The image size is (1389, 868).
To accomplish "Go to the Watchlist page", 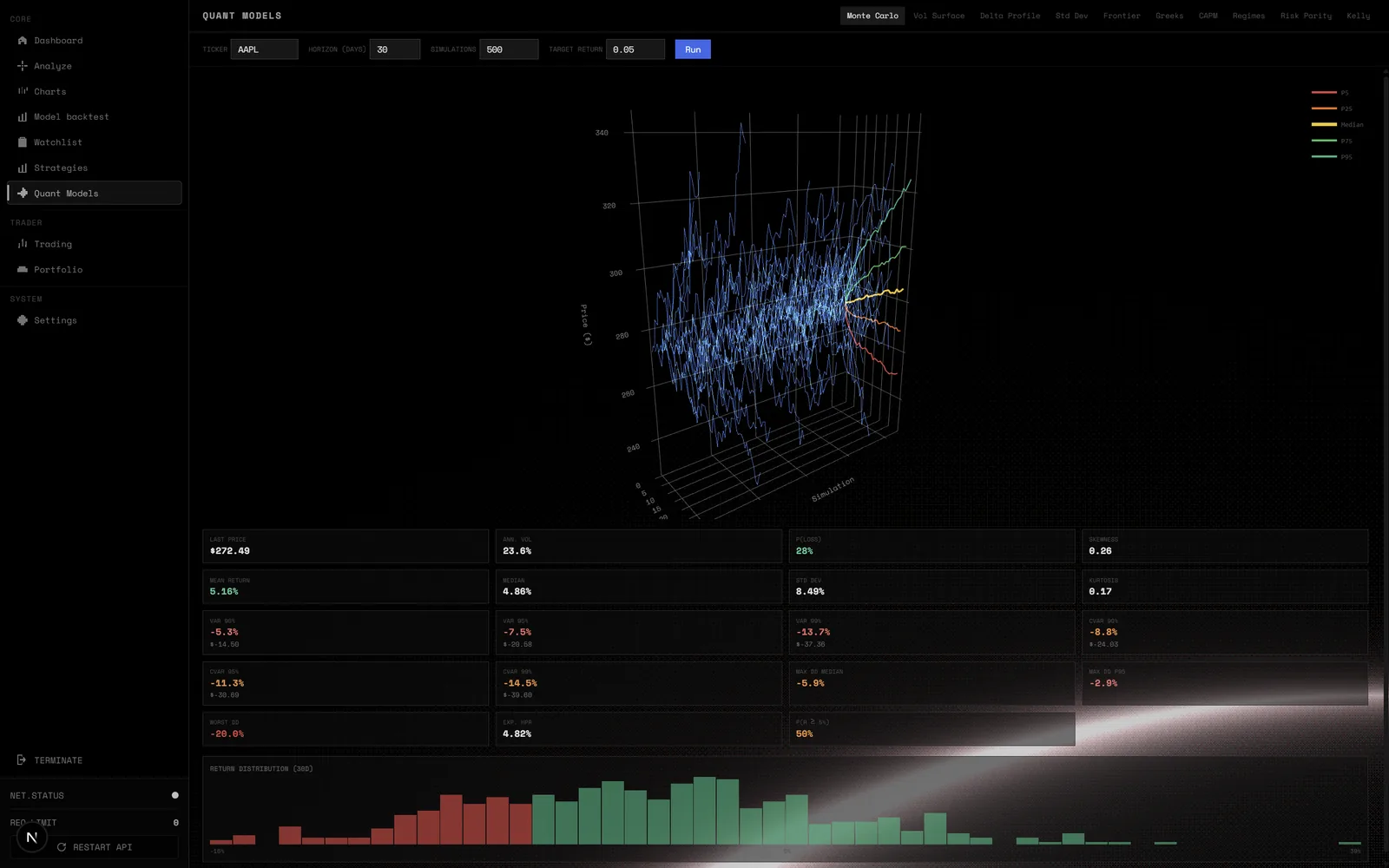I will pos(95,142).
